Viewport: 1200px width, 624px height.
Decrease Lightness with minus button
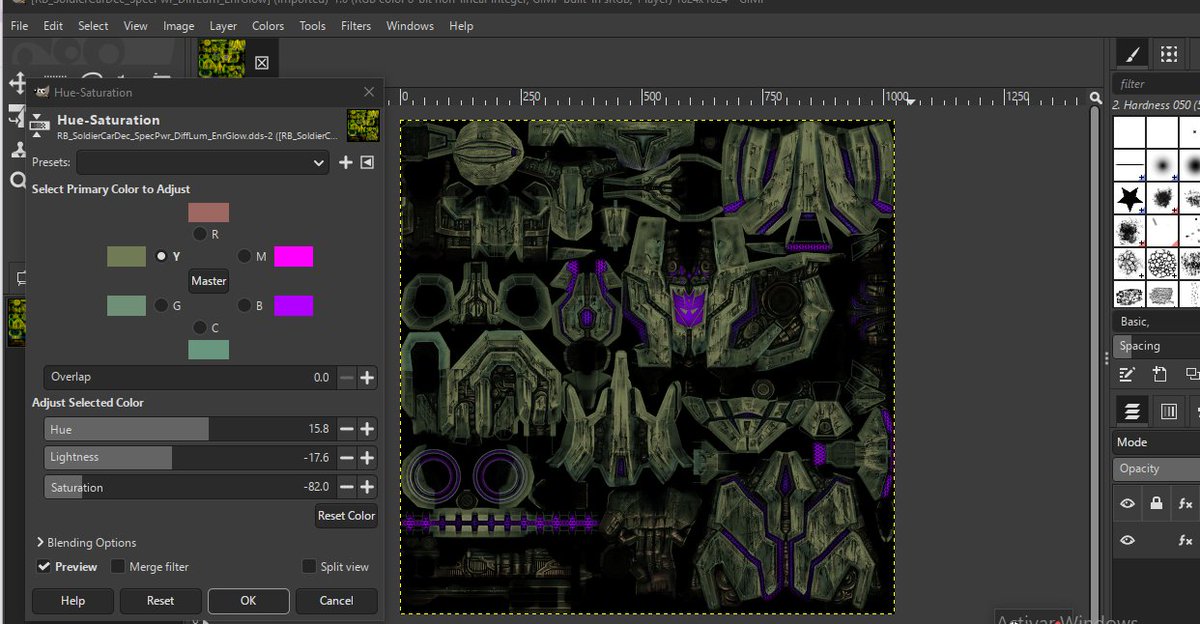point(346,457)
